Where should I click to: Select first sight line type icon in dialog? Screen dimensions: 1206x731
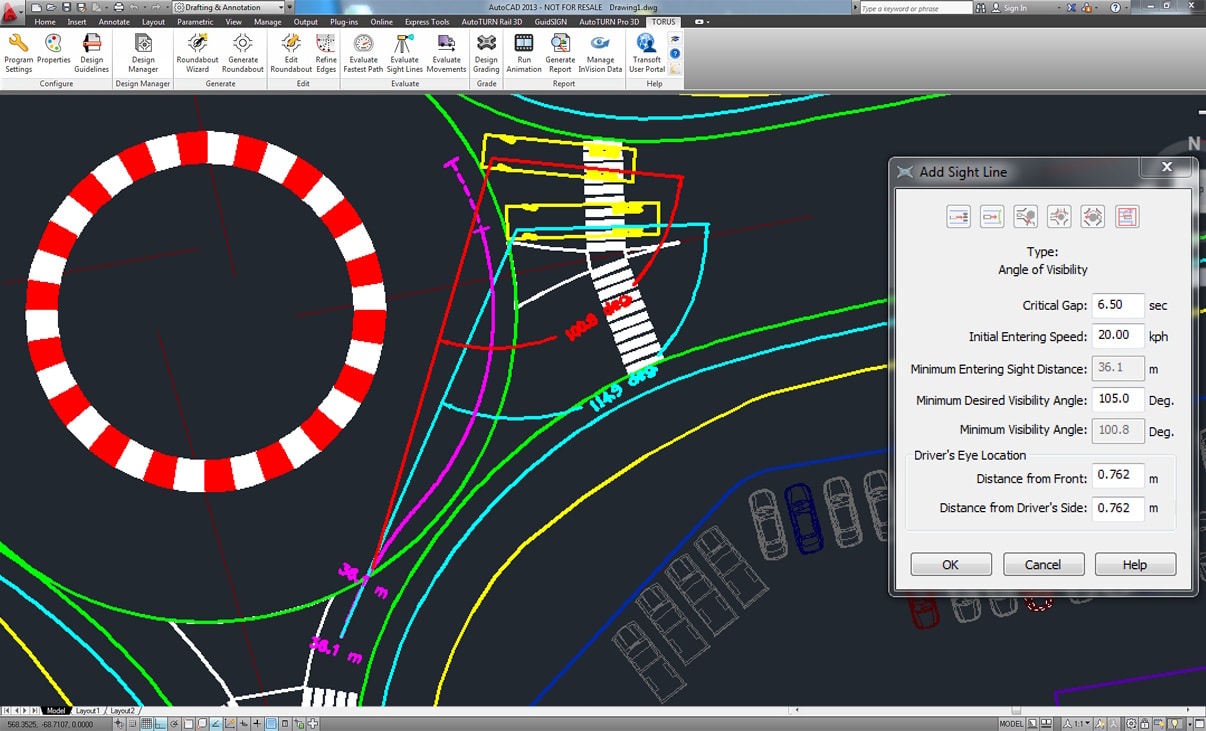[x=958, y=216]
